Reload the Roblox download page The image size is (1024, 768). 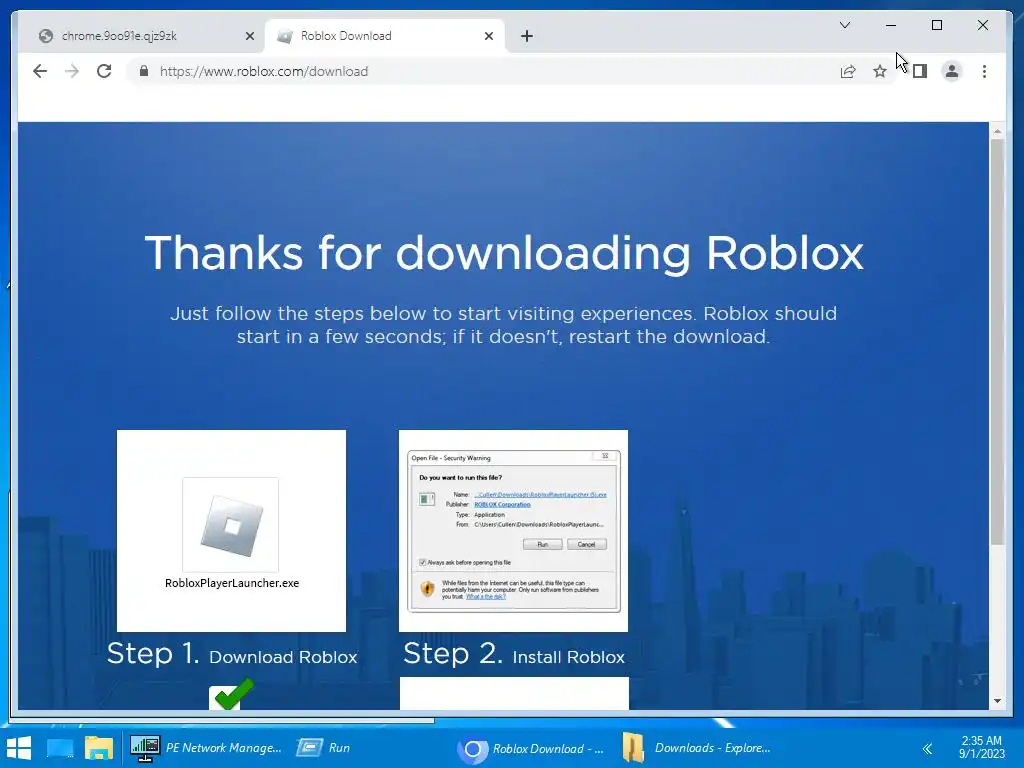click(x=104, y=71)
